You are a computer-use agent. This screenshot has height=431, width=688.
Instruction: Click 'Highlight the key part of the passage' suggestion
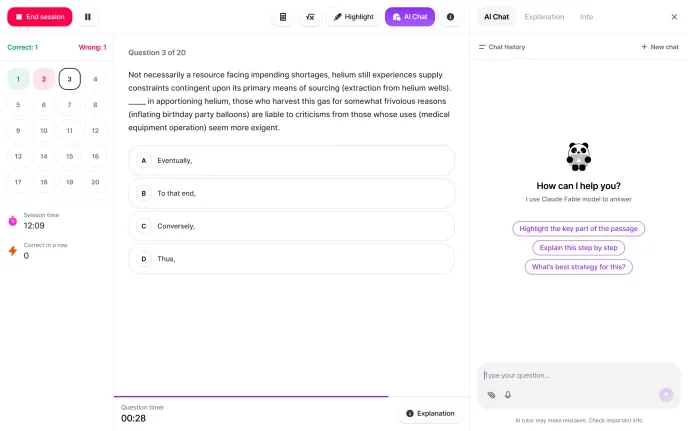[x=578, y=229]
